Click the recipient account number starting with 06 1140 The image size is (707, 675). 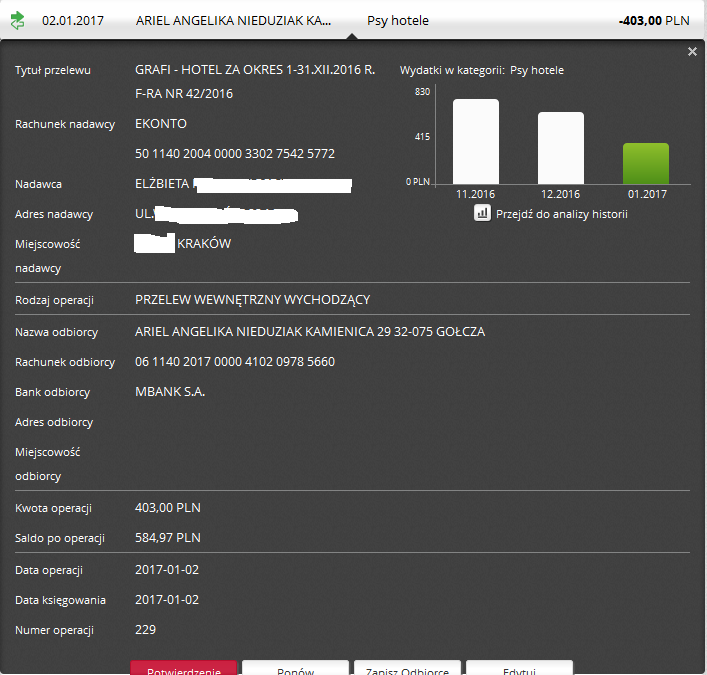(x=235, y=362)
